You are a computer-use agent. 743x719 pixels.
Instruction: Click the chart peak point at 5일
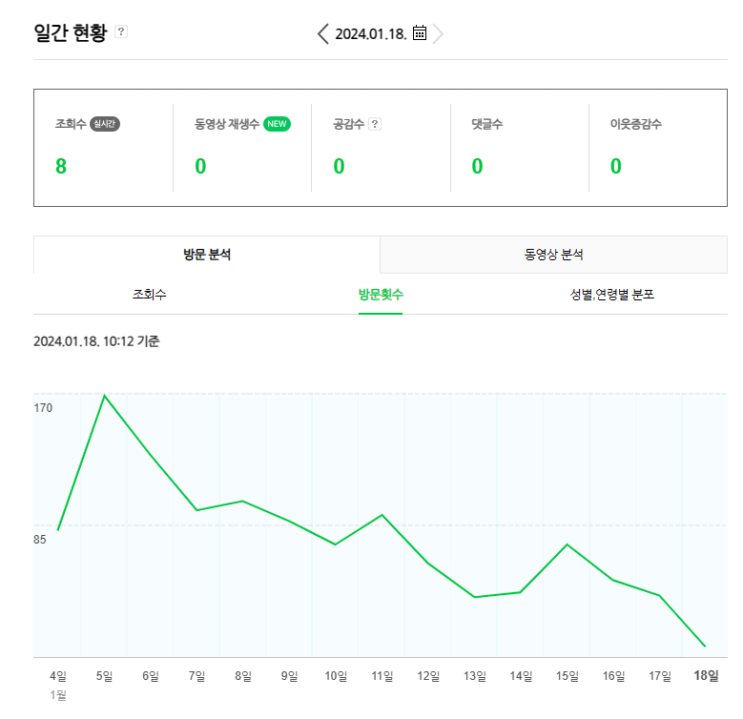[104, 396]
